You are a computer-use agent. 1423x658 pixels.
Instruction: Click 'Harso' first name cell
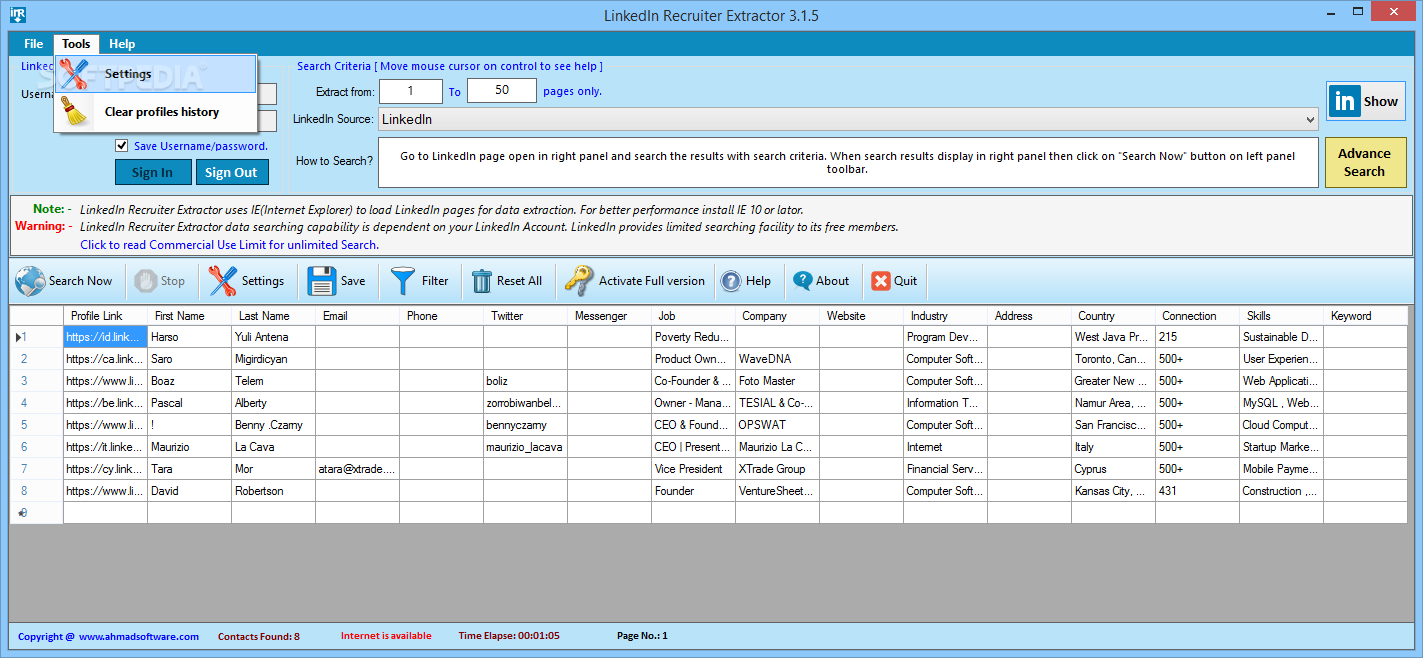[x=190, y=337]
